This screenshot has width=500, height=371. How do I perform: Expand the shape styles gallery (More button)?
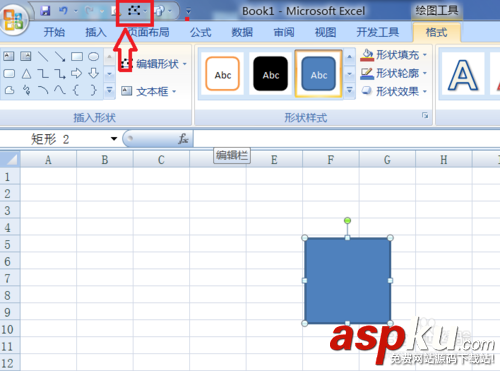click(349, 90)
